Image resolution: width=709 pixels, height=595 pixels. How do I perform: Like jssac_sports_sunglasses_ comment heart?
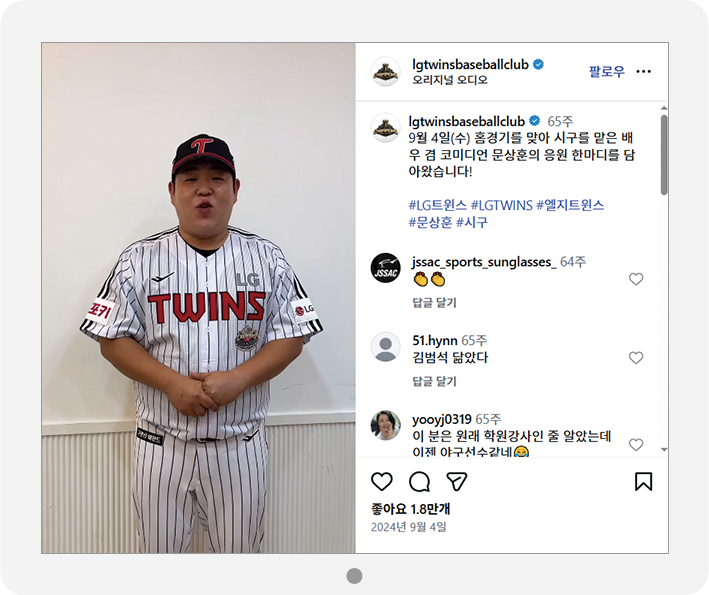click(636, 279)
